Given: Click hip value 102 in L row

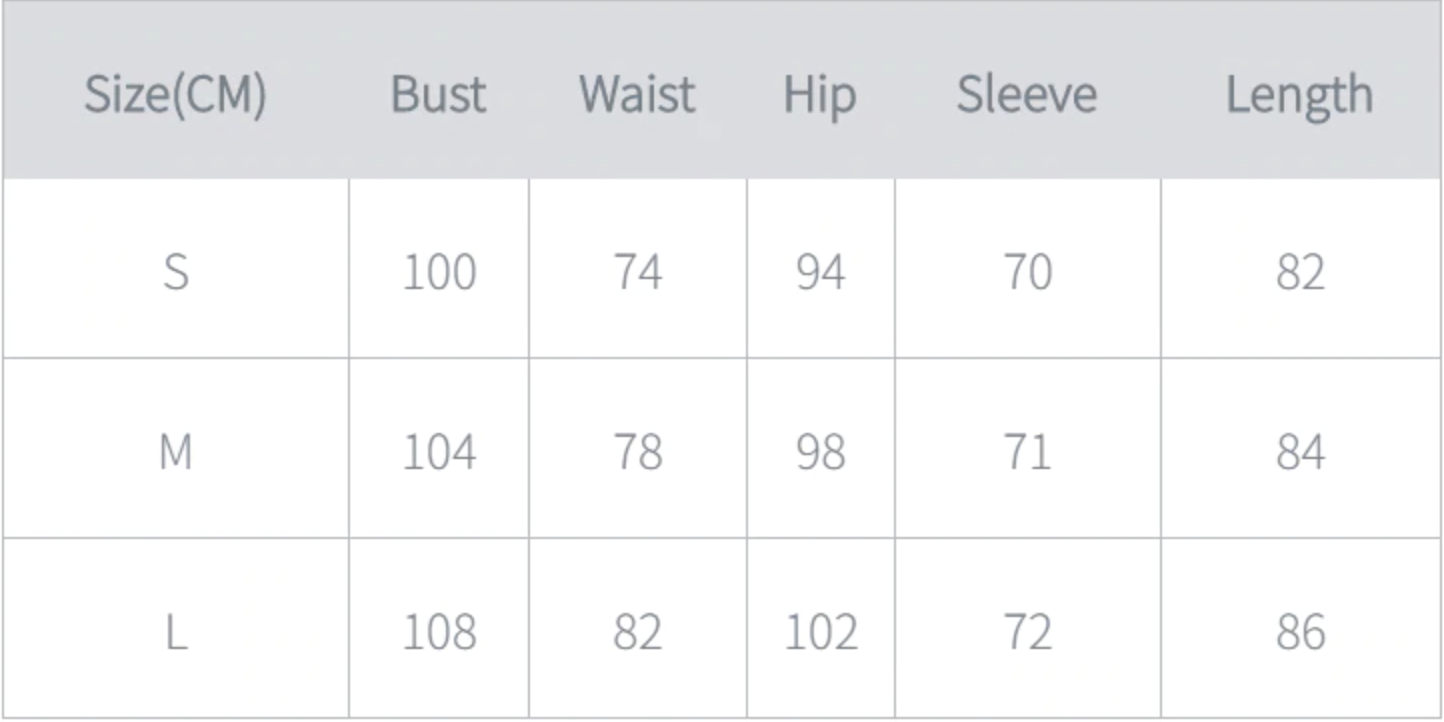Looking at the screenshot, I should pos(820,632).
